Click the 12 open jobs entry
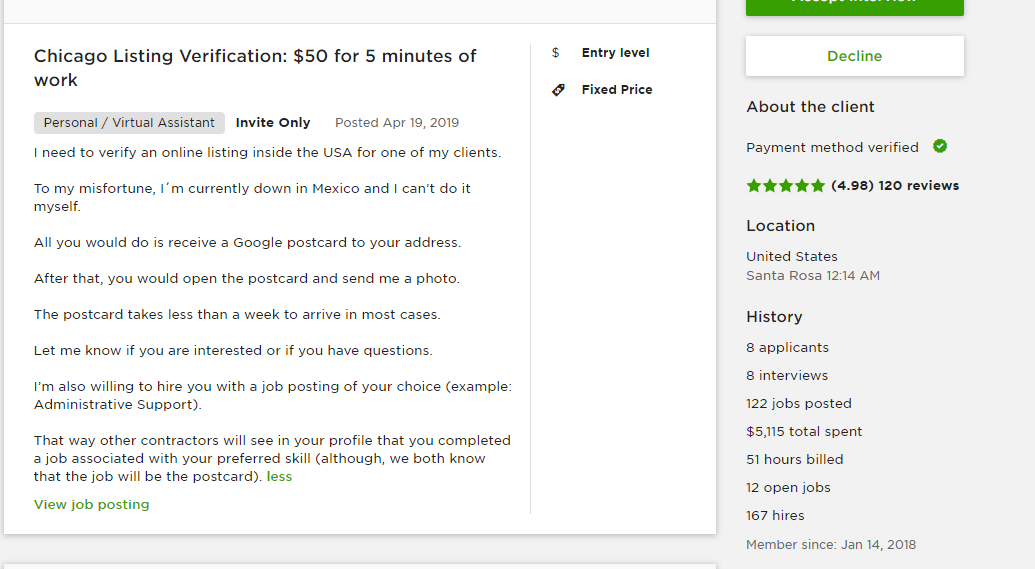Image resolution: width=1035 pixels, height=569 pixels. [788, 488]
